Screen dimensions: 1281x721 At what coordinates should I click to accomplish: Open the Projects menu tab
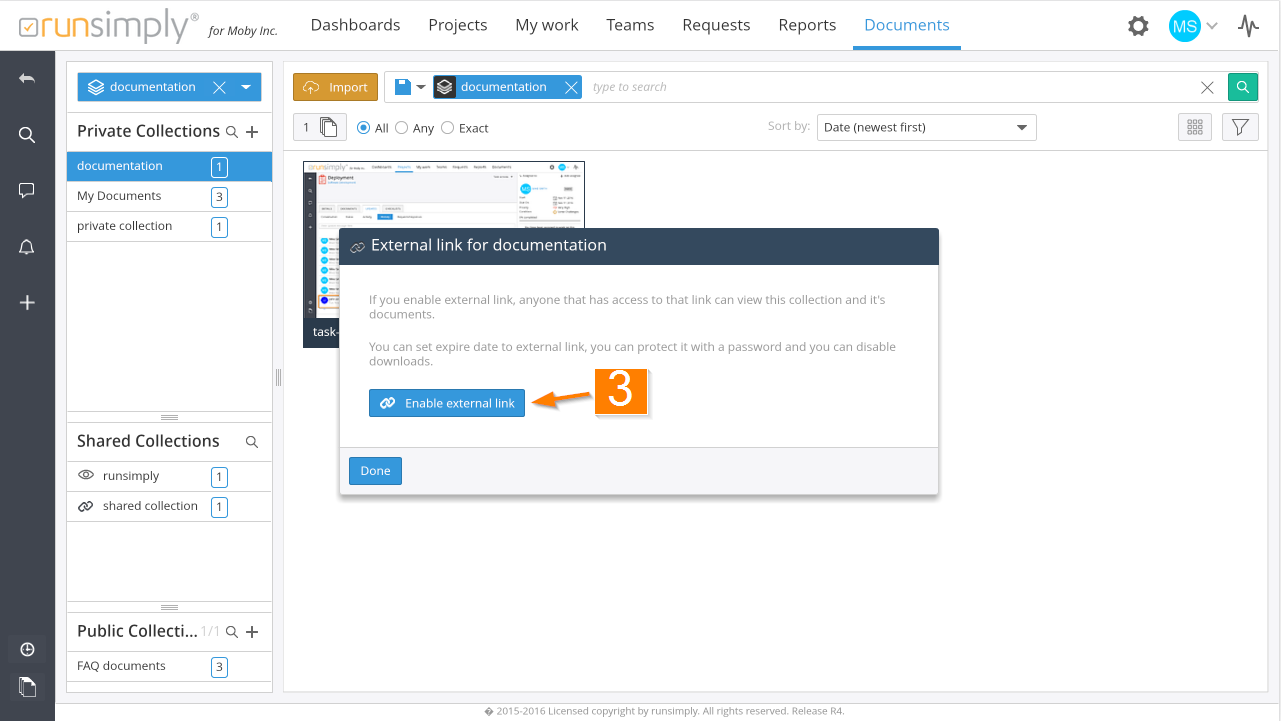(x=457, y=25)
